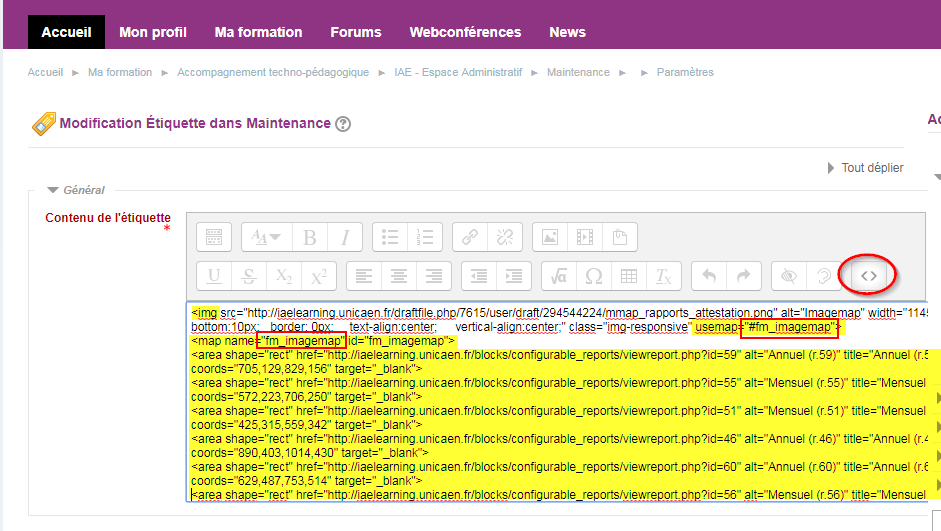The image size is (941, 531).
Task: Toggle underline formatting in the editor
Action: pos(214,276)
